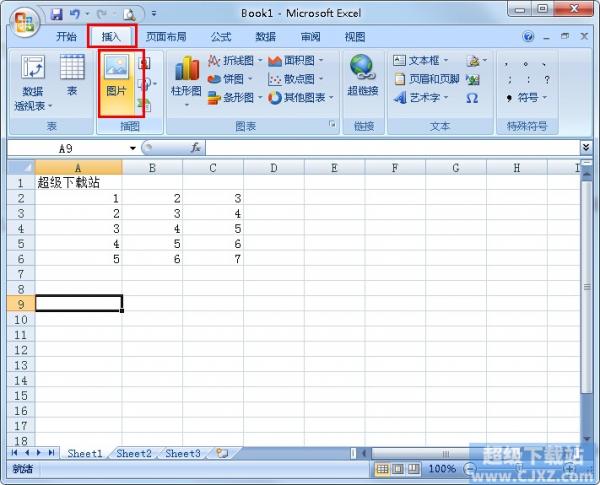Insert 页眉和页脚 header and footer

(x=426, y=79)
